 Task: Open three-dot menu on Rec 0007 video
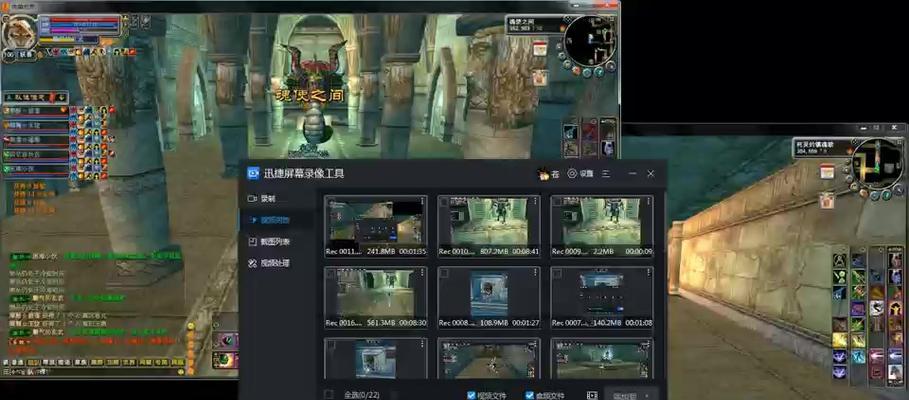pyautogui.click(x=648, y=272)
